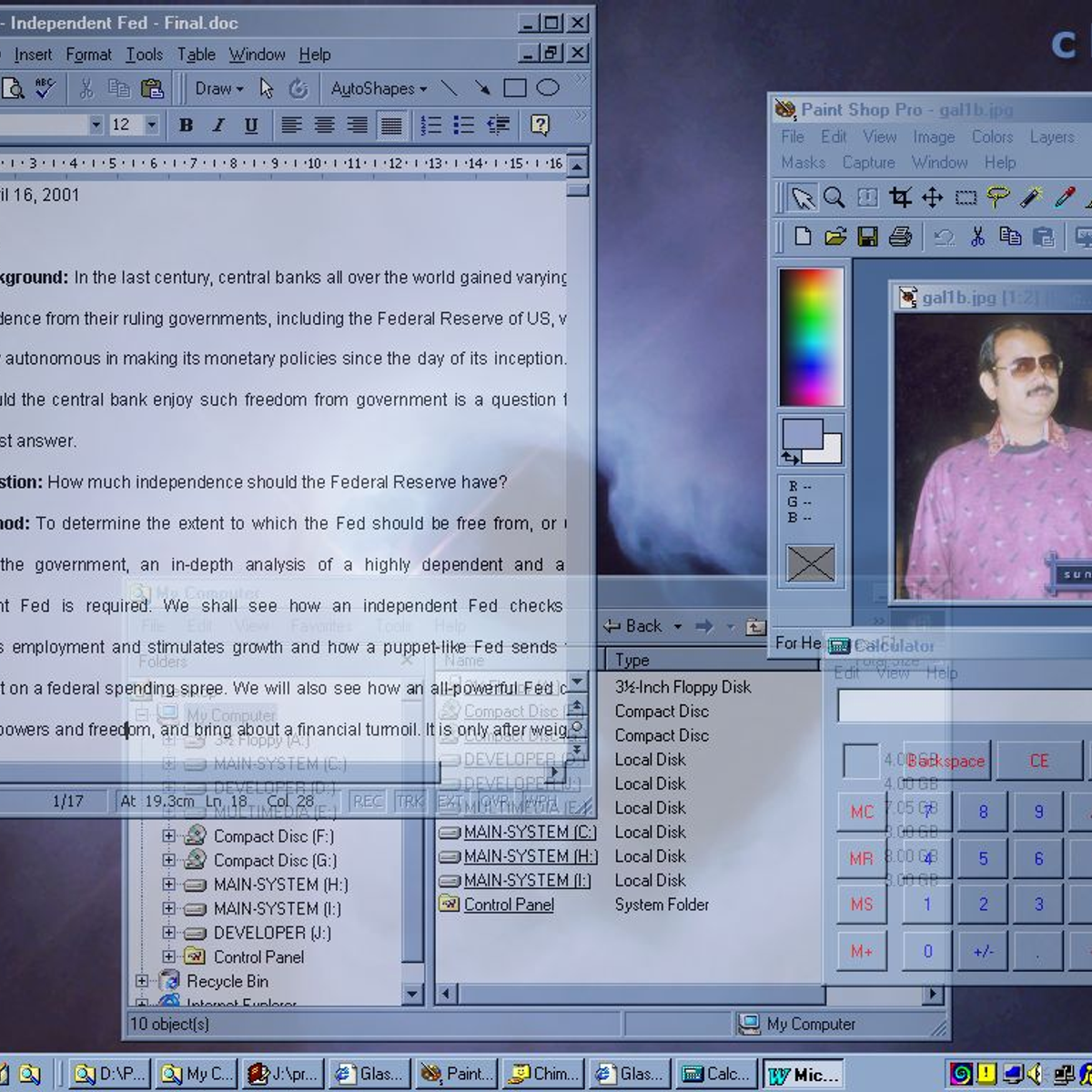Turn on numbered list in Word

(431, 125)
